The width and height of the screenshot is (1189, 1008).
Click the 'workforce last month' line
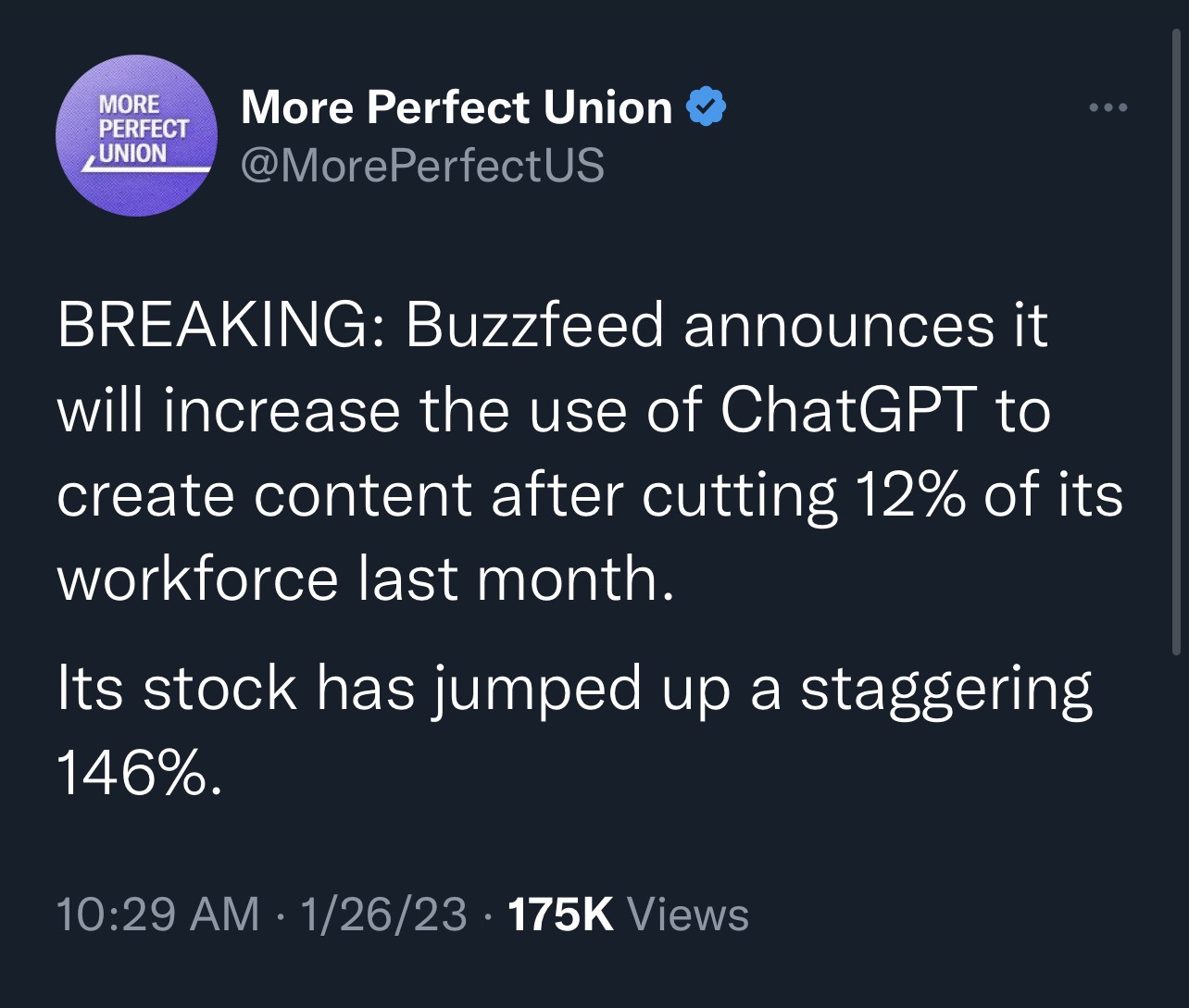365,579
